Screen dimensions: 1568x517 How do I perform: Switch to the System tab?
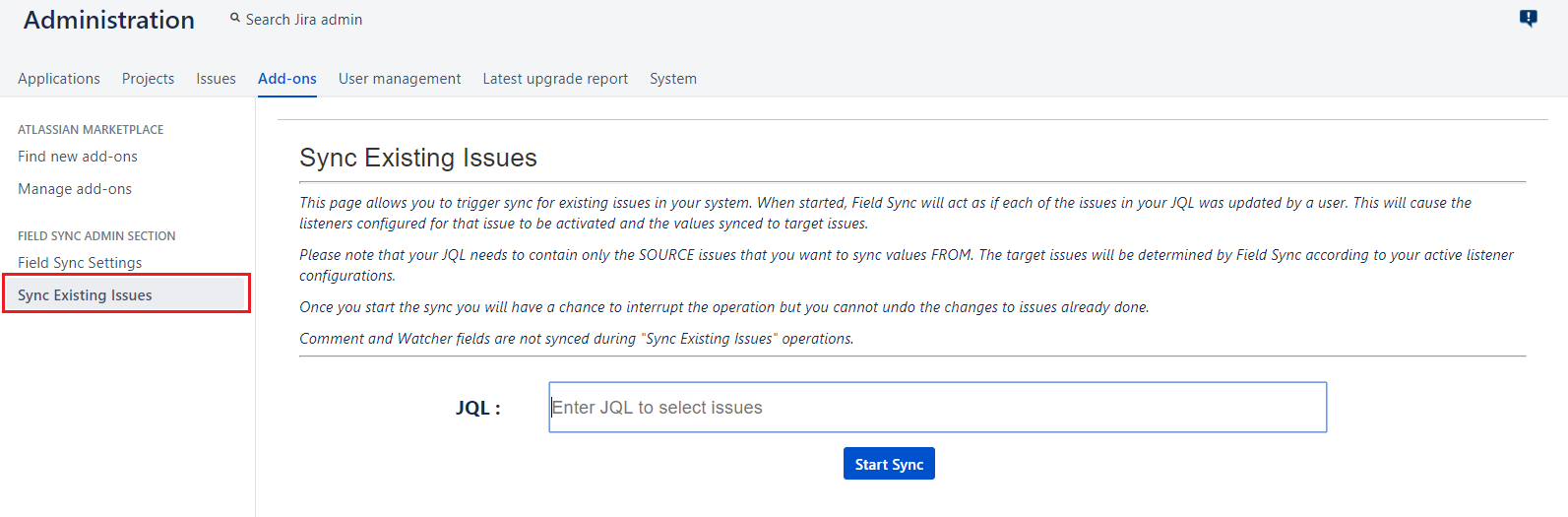pos(673,79)
